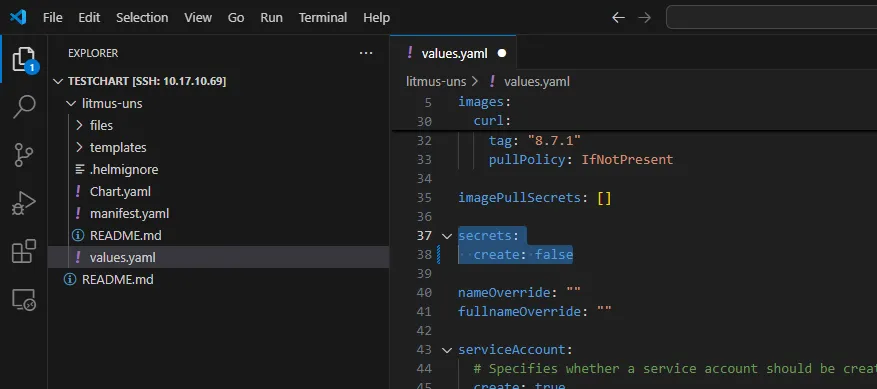877x389 pixels.
Task: Open the Run menu
Action: click(x=271, y=17)
